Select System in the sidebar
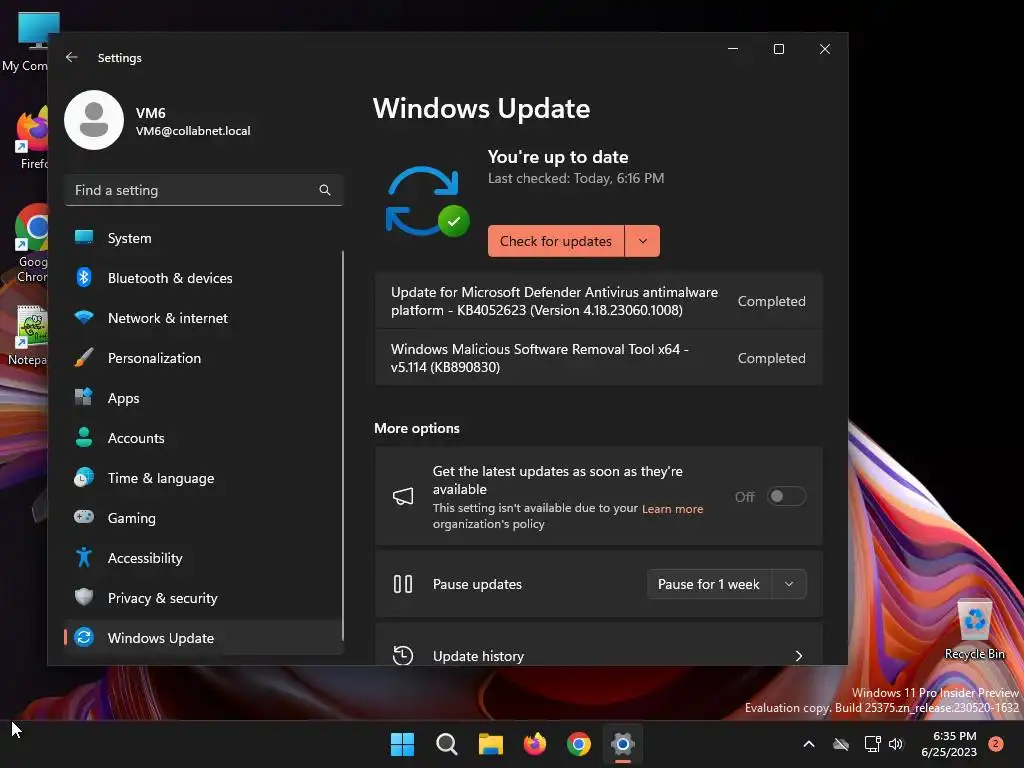This screenshot has width=1024, height=768. pyautogui.click(x=204, y=238)
